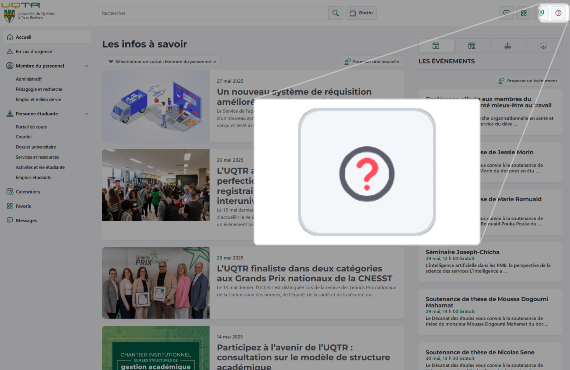Collapse the 'Membre du personnel' section chevron
Image resolution: width=570 pixels, height=370 pixels.
point(86,66)
